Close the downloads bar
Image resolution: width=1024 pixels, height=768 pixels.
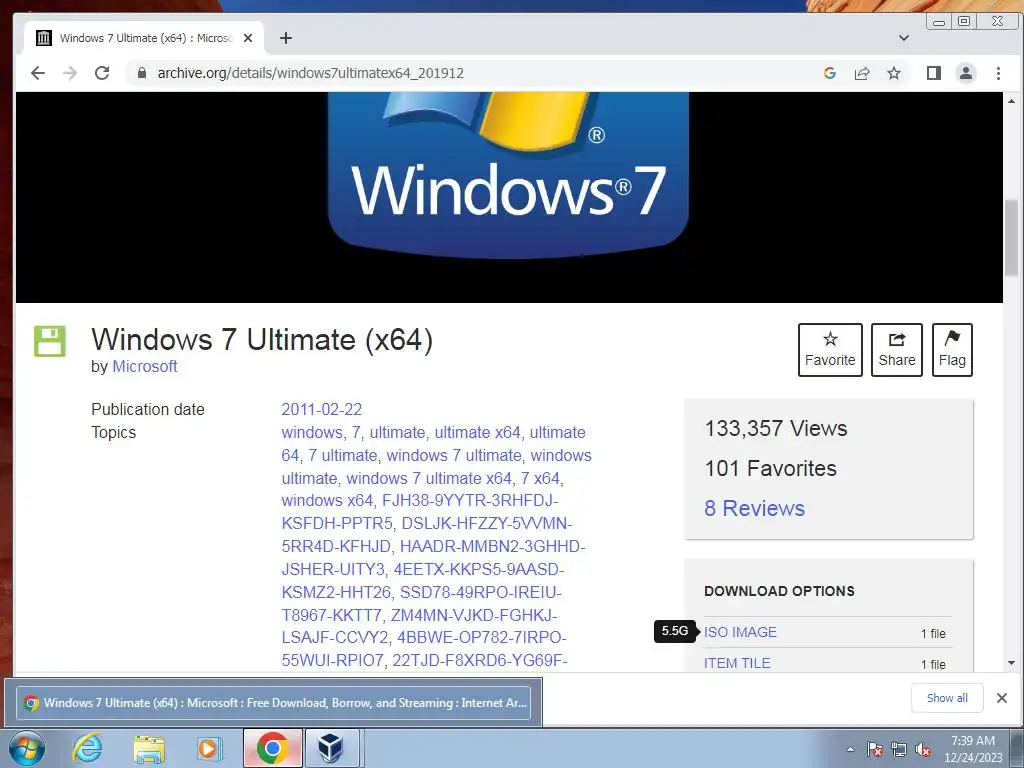[x=1002, y=698]
